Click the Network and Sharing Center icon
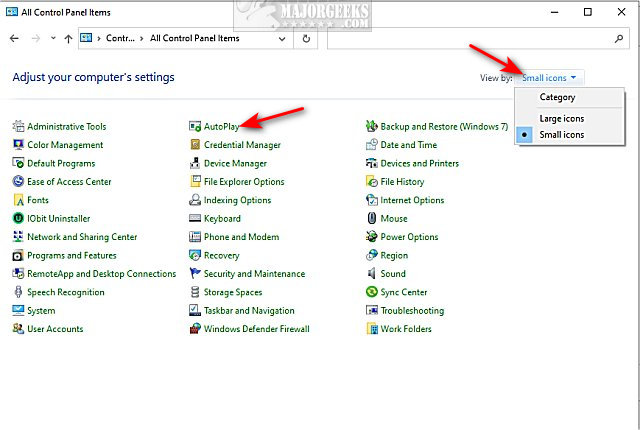 18,237
